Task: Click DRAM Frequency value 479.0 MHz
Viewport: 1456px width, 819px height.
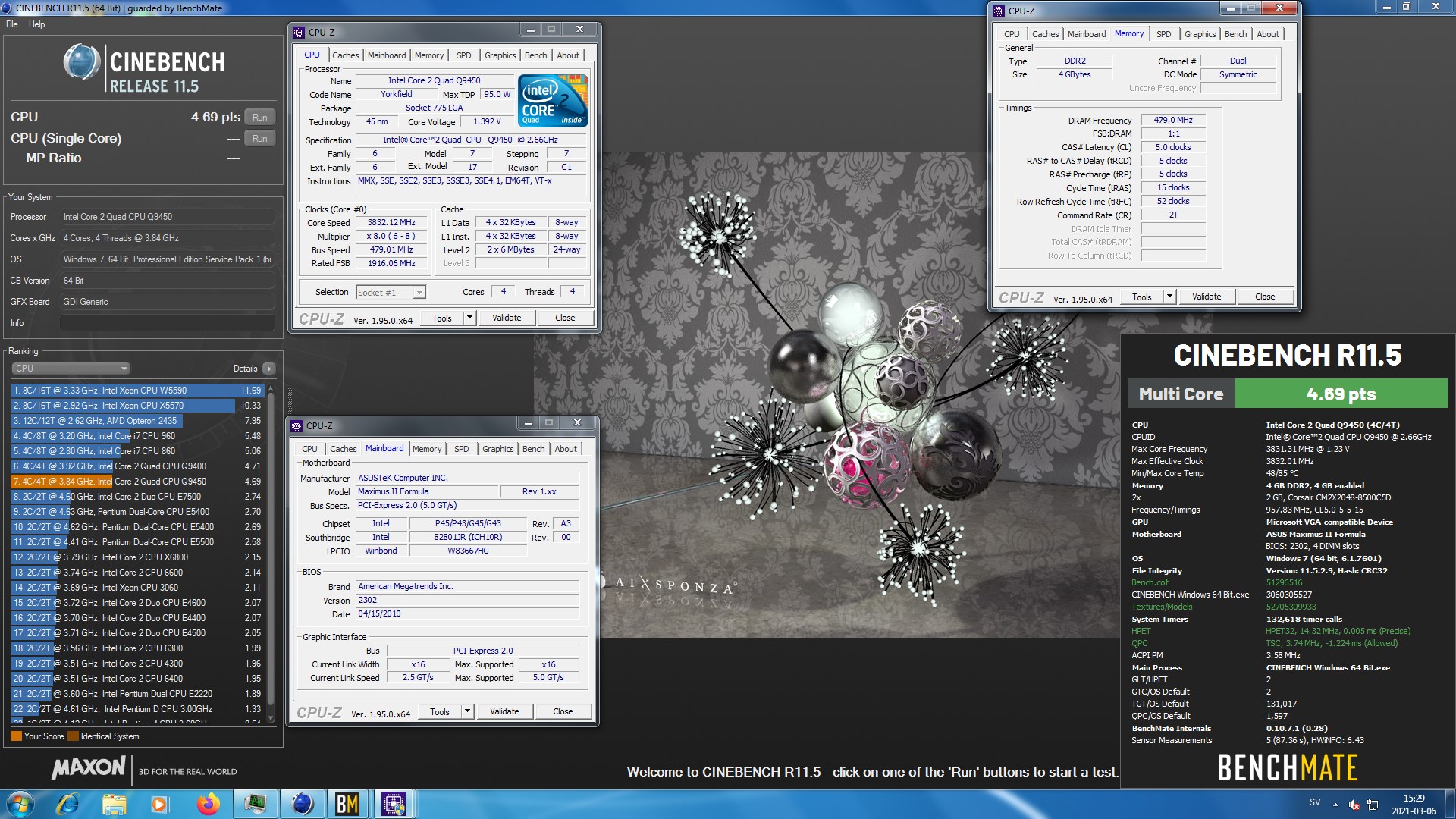Action: click(1173, 121)
